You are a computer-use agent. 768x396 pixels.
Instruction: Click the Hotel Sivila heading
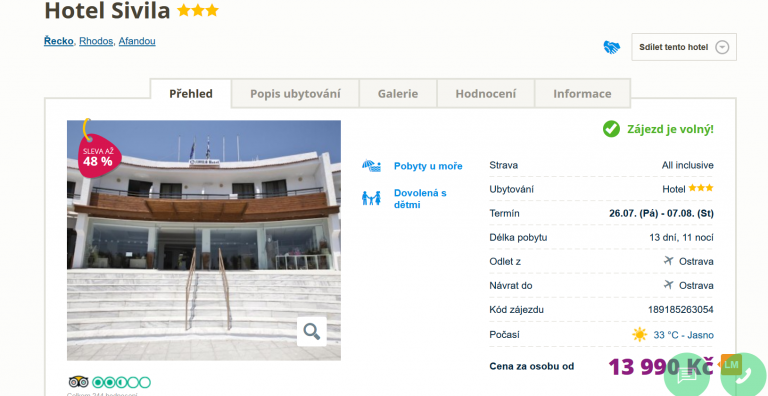(x=107, y=11)
